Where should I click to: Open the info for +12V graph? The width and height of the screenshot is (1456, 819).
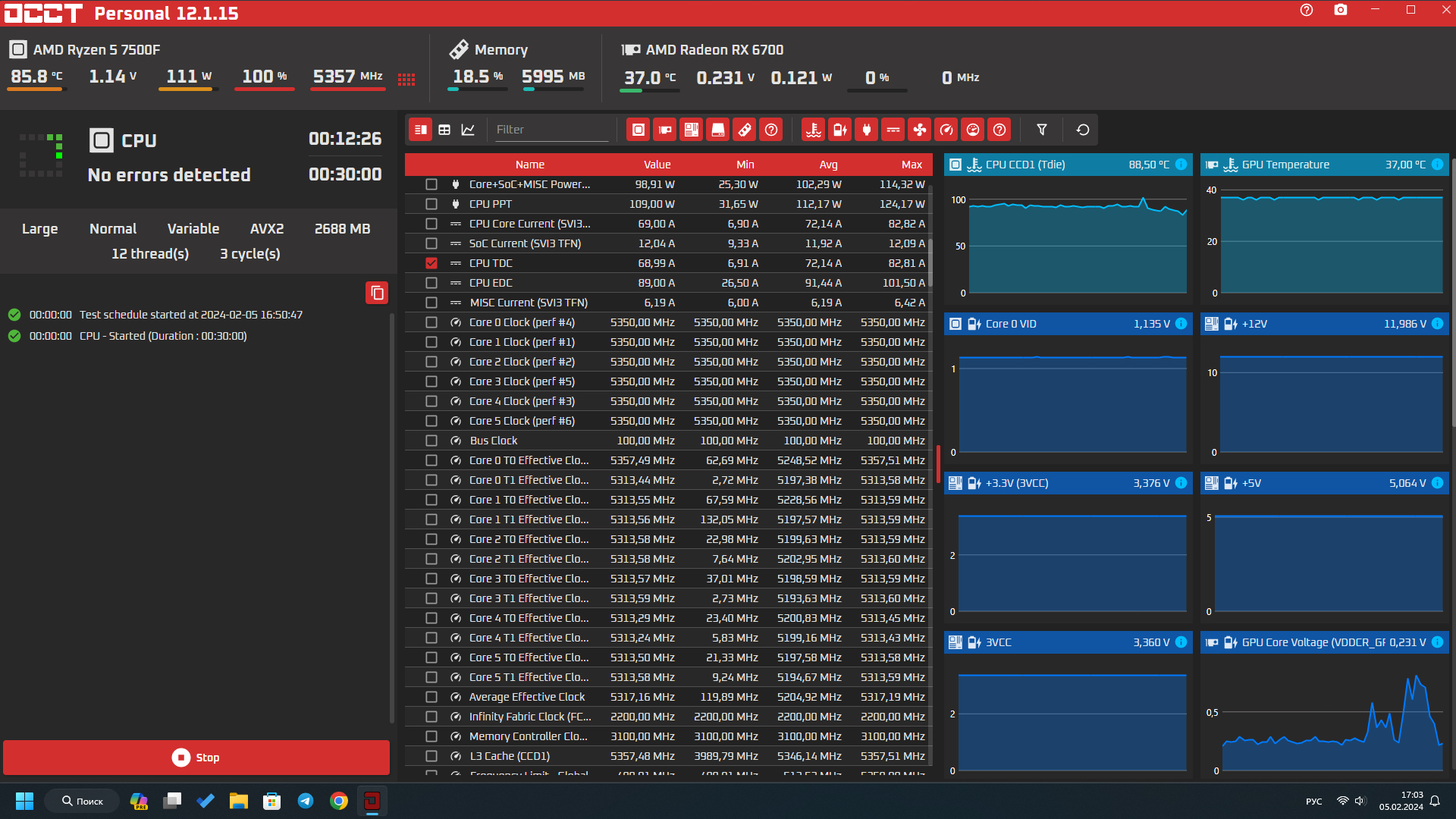(1437, 324)
